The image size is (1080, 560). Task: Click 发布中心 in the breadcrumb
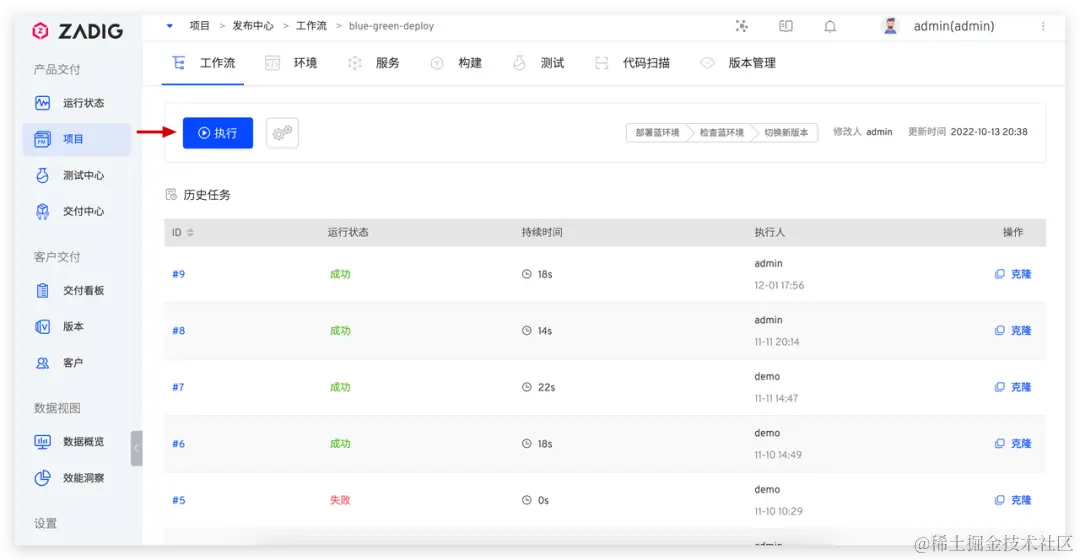(253, 26)
